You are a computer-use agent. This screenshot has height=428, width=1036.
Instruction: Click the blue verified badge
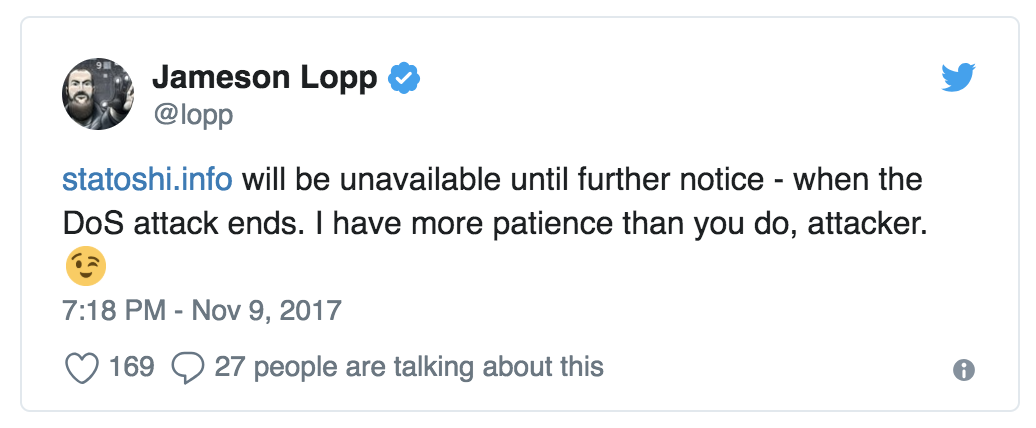tap(403, 78)
